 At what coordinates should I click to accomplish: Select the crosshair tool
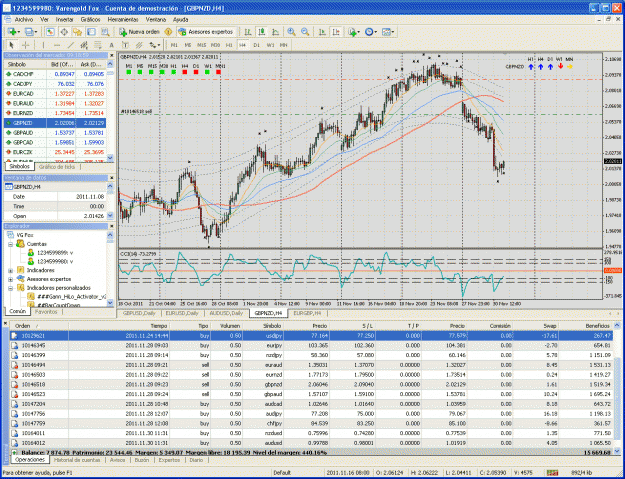[26, 45]
